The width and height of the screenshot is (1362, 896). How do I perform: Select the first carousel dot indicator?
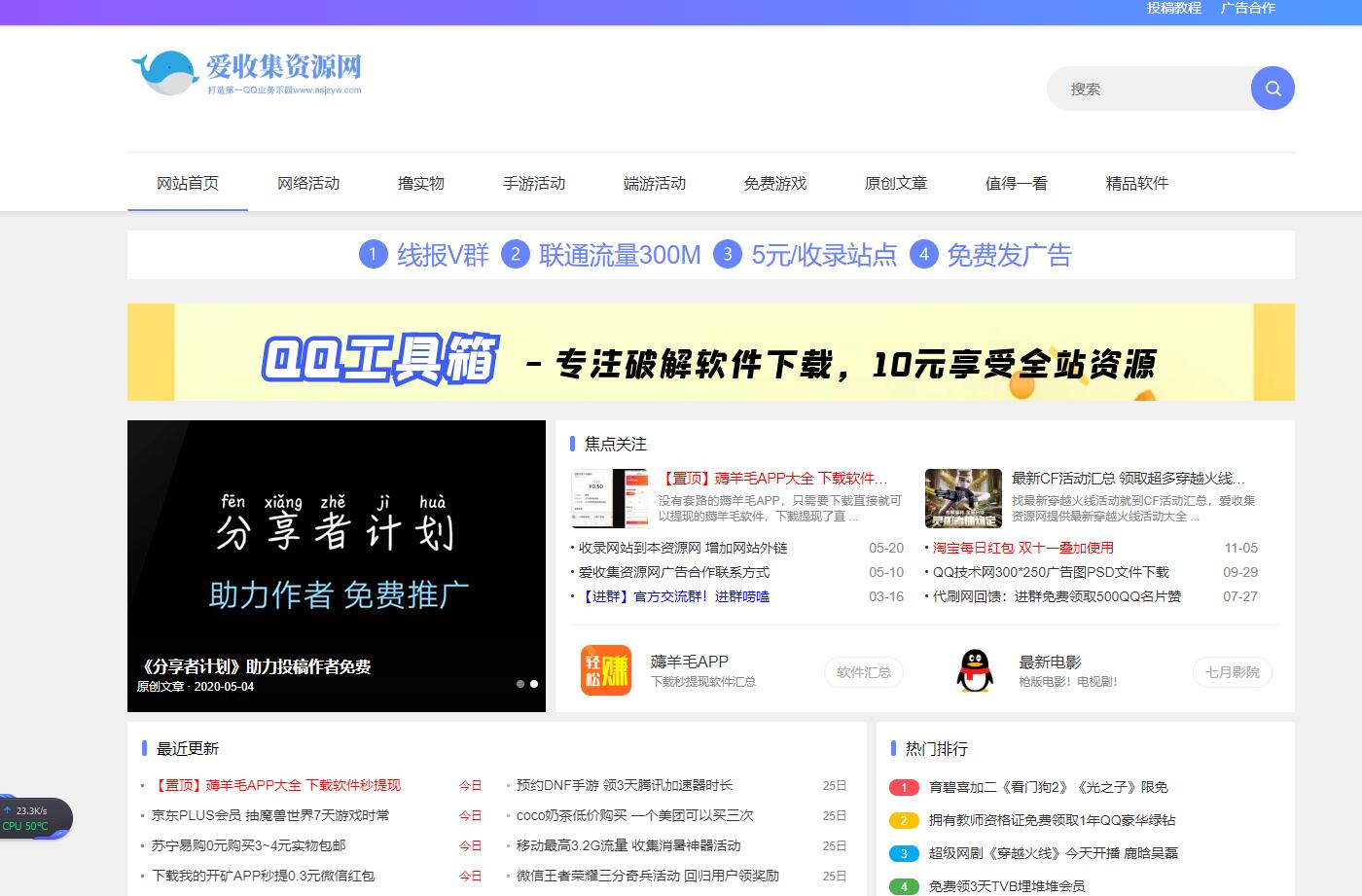click(520, 684)
